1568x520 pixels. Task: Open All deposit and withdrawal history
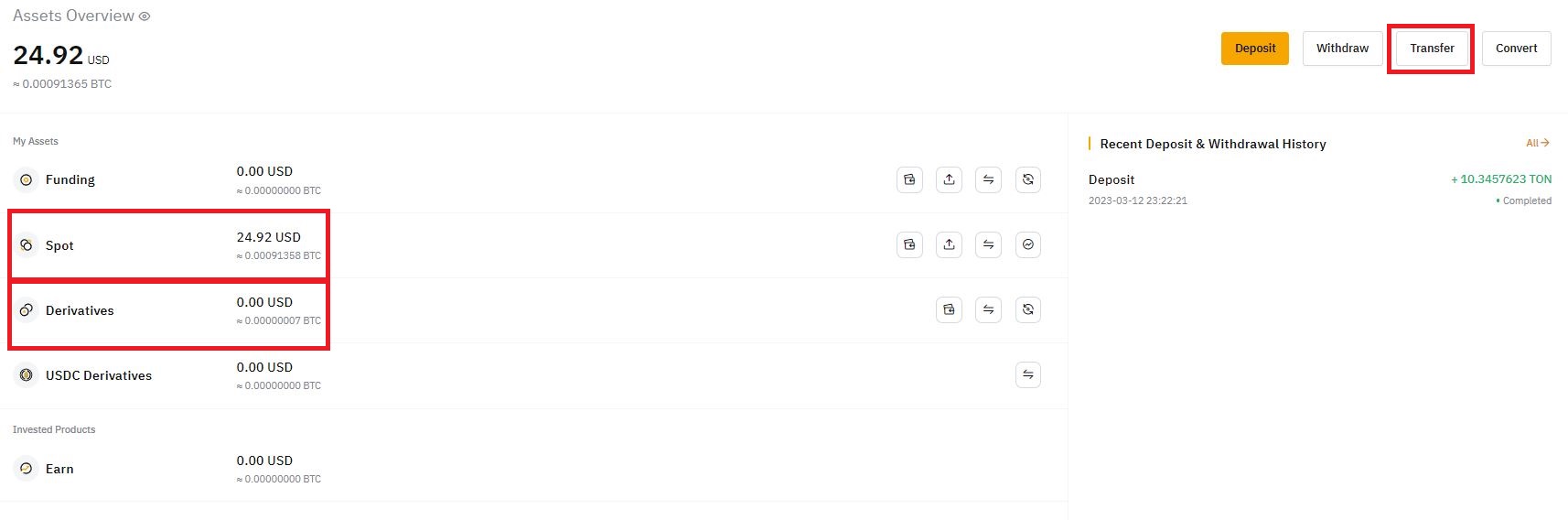coord(1537,143)
